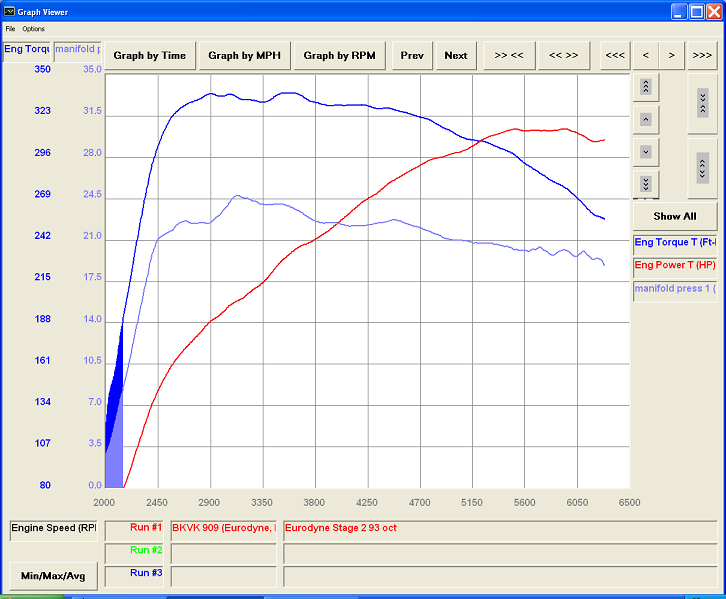Click the single up-chevron scroll button
The height and width of the screenshot is (599, 726).
tap(645, 120)
